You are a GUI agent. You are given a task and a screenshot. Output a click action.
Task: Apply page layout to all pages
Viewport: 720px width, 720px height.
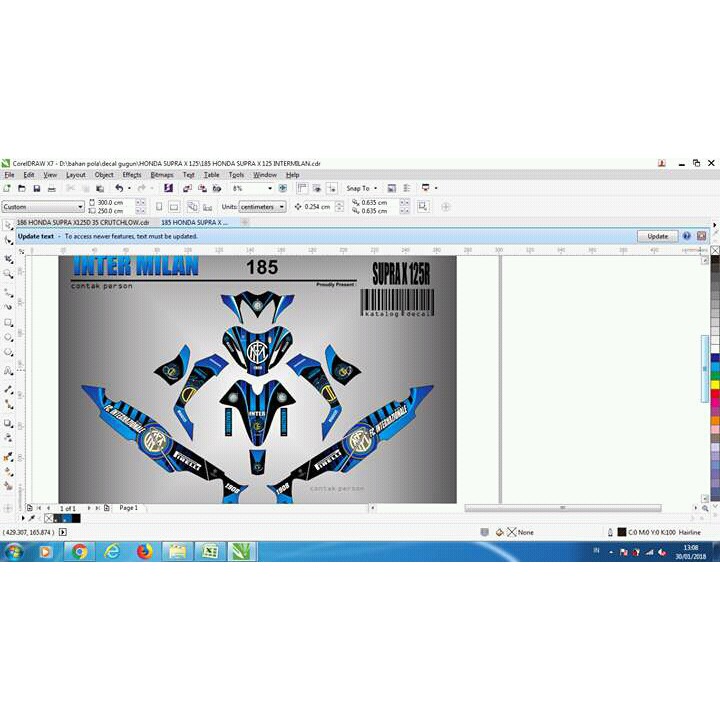tap(193, 207)
